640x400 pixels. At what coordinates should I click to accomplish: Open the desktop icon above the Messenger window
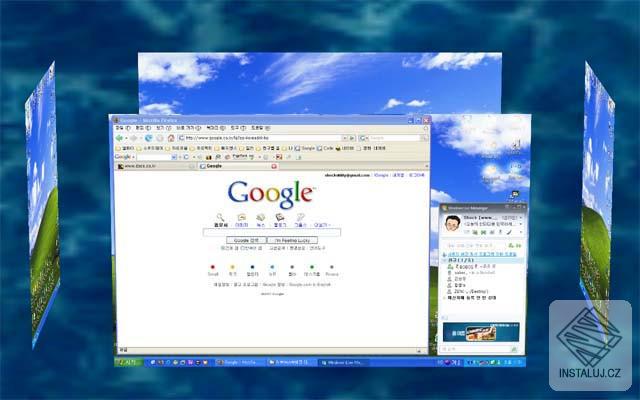tap(514, 195)
